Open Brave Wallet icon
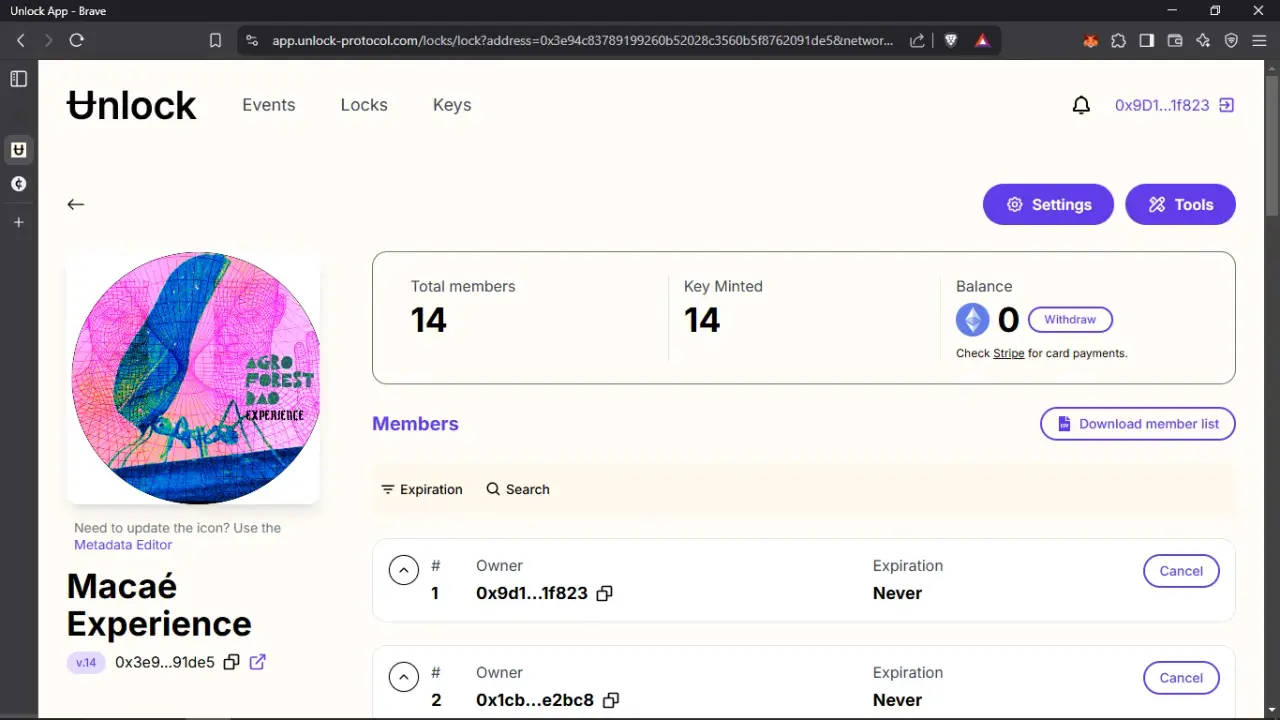The image size is (1280, 720). click(1175, 40)
